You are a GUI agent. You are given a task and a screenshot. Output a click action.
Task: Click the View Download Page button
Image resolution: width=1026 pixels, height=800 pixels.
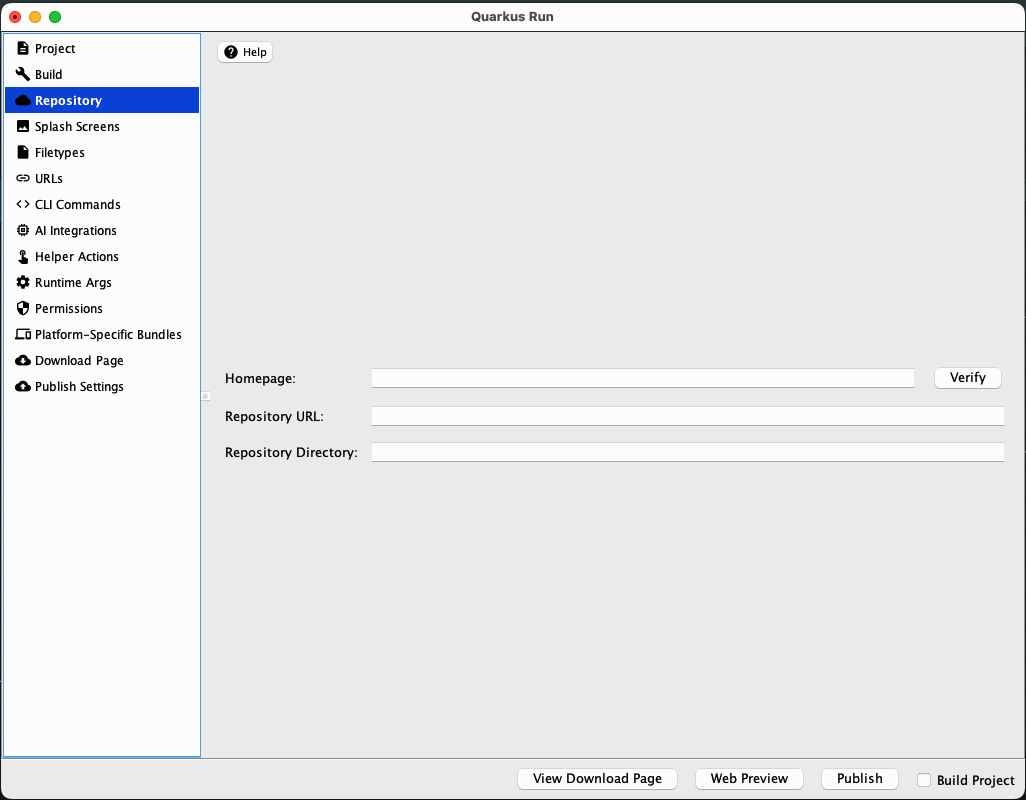coord(597,778)
